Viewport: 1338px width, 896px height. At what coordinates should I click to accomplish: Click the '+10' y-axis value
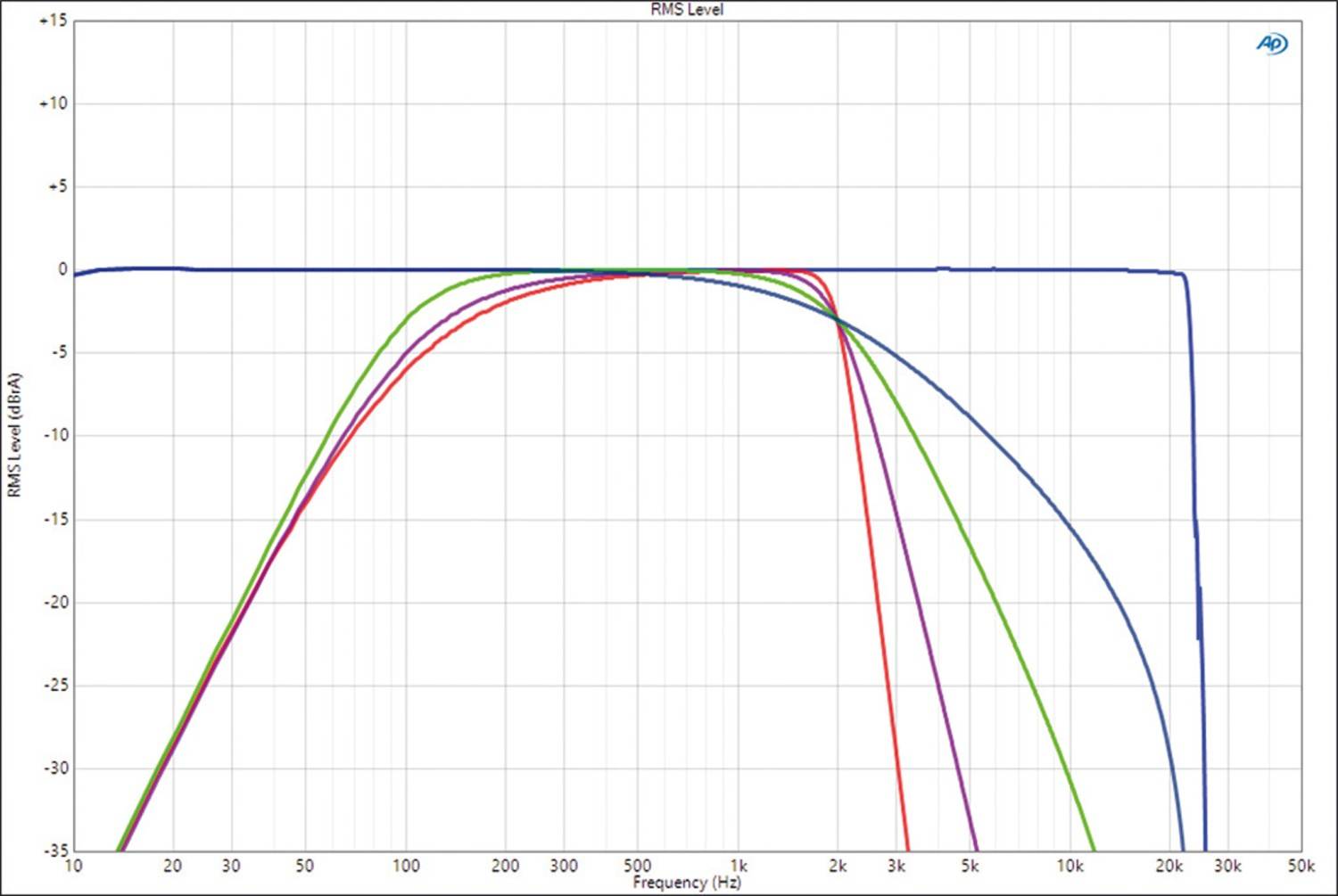tap(53, 103)
